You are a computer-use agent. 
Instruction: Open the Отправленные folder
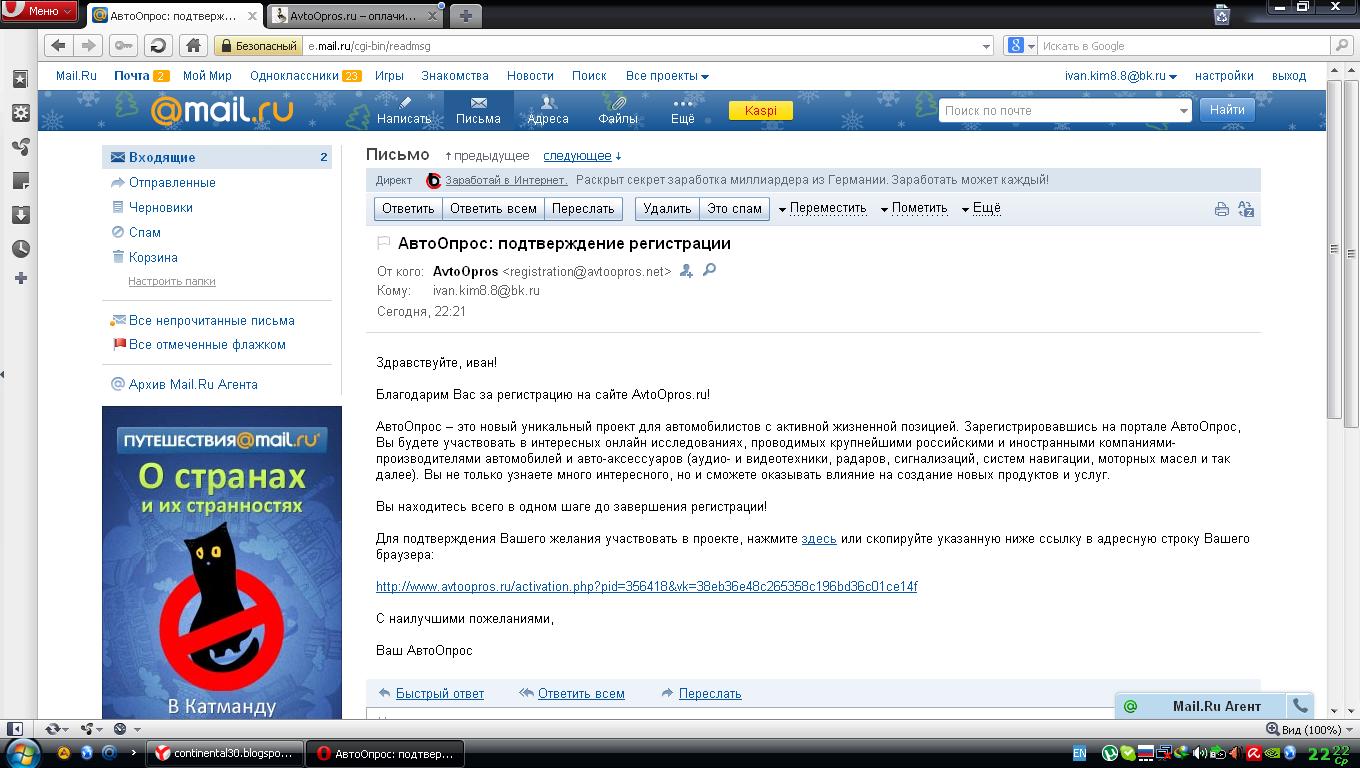coord(172,182)
